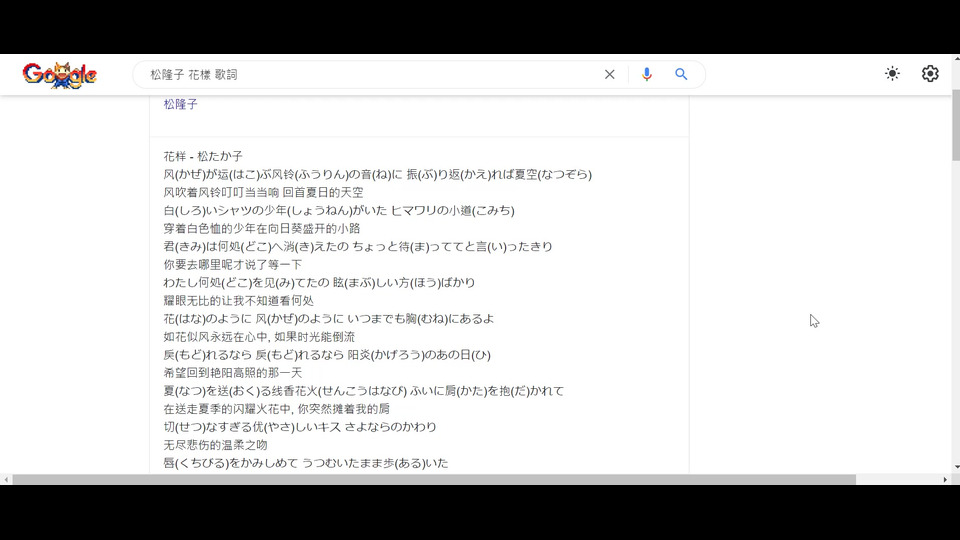Click the line beginning 风(かぜ)が运(はこ)ぶ
The image size is (960, 540).
[378, 174]
